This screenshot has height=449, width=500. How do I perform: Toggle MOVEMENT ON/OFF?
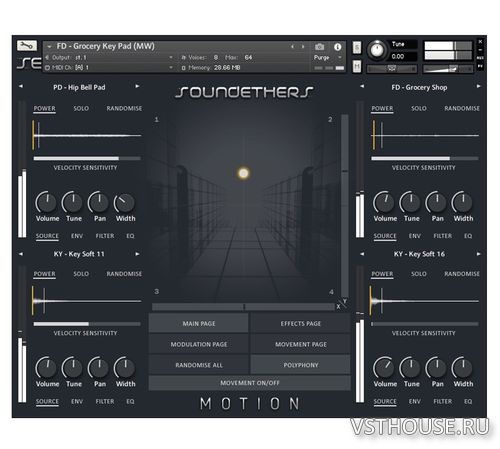click(250, 383)
